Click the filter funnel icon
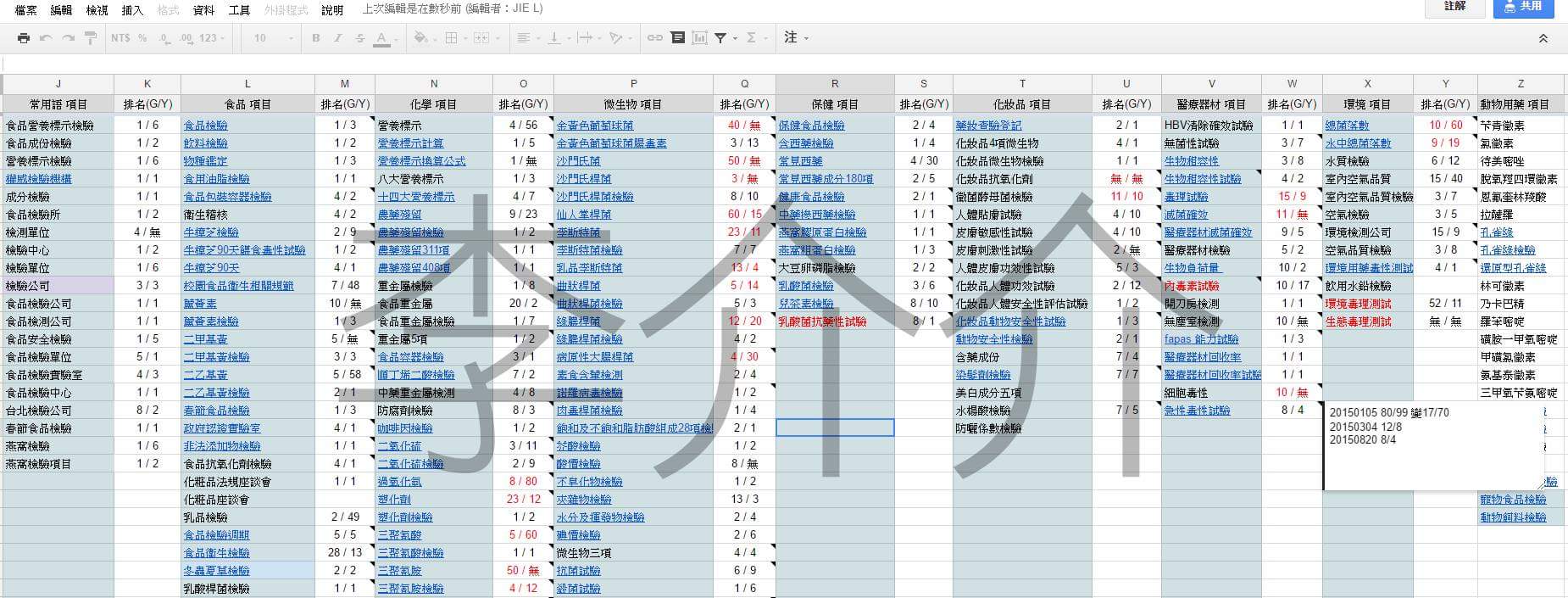 point(720,38)
